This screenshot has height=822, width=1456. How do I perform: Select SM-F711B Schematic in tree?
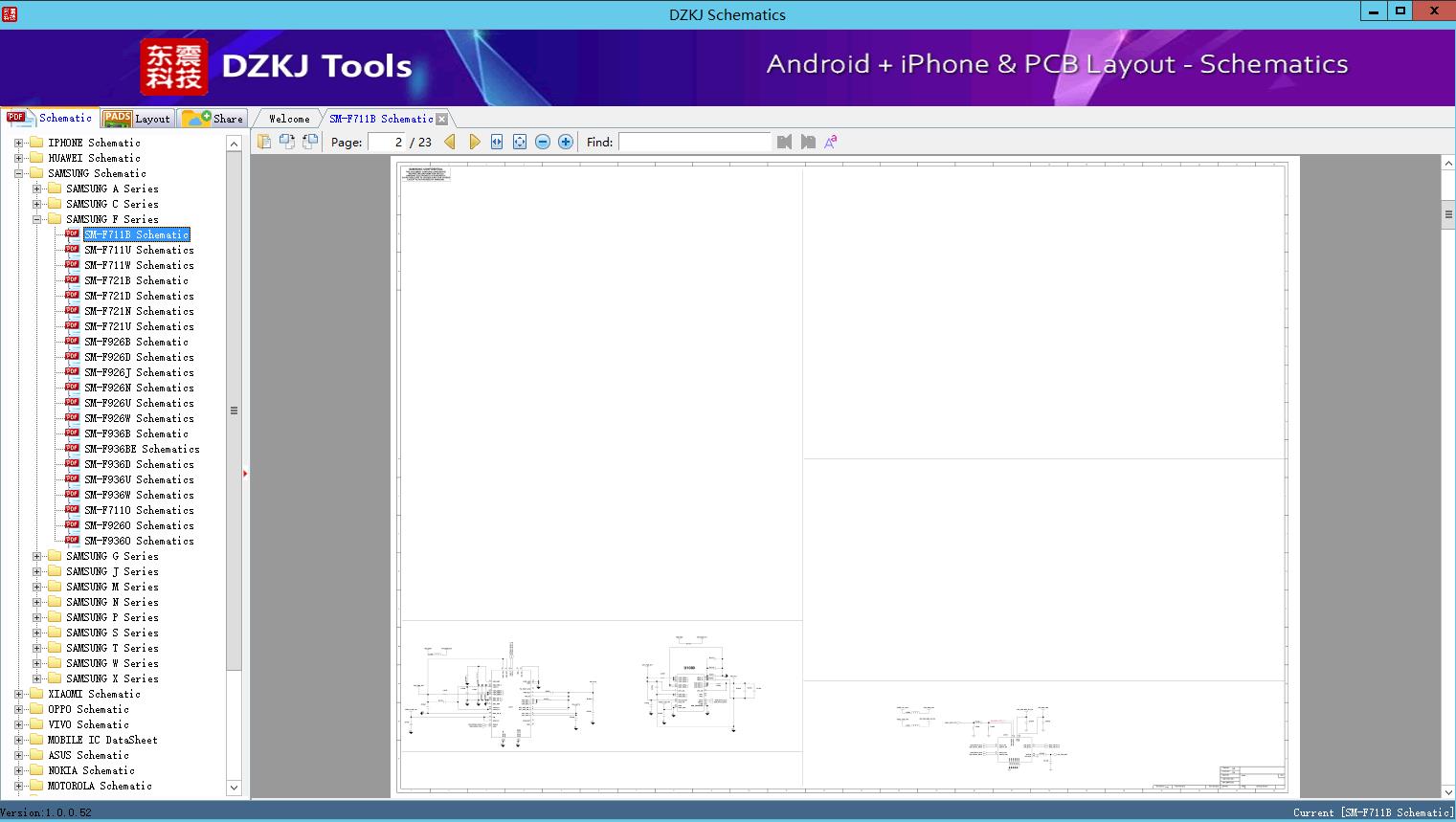click(137, 234)
